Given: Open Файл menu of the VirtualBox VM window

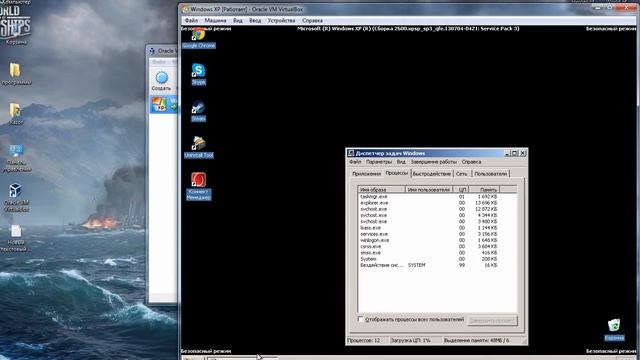Looking at the screenshot, I should (x=191, y=20).
